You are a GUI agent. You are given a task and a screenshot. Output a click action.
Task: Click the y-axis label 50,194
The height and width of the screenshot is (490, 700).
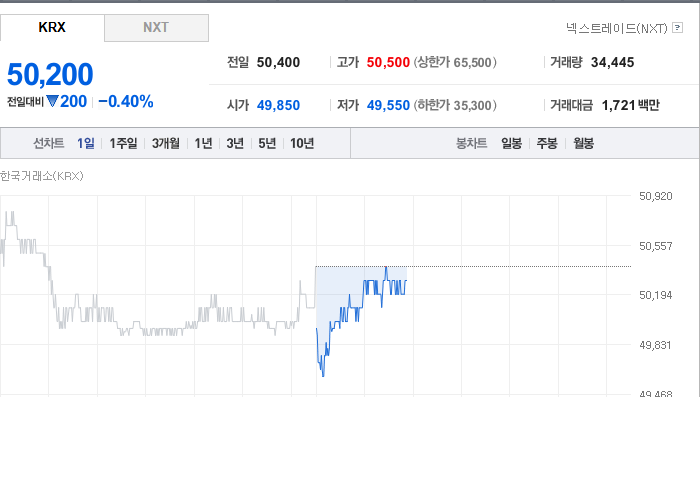click(656, 295)
